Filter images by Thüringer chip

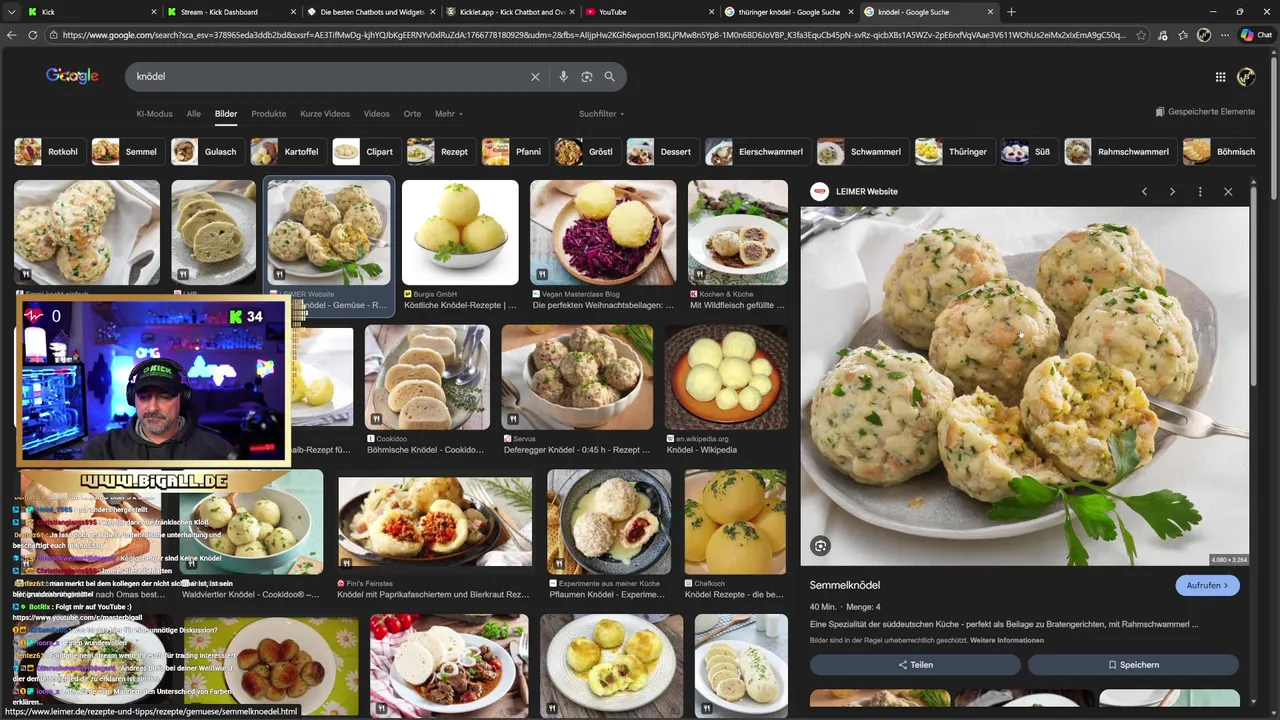point(953,152)
